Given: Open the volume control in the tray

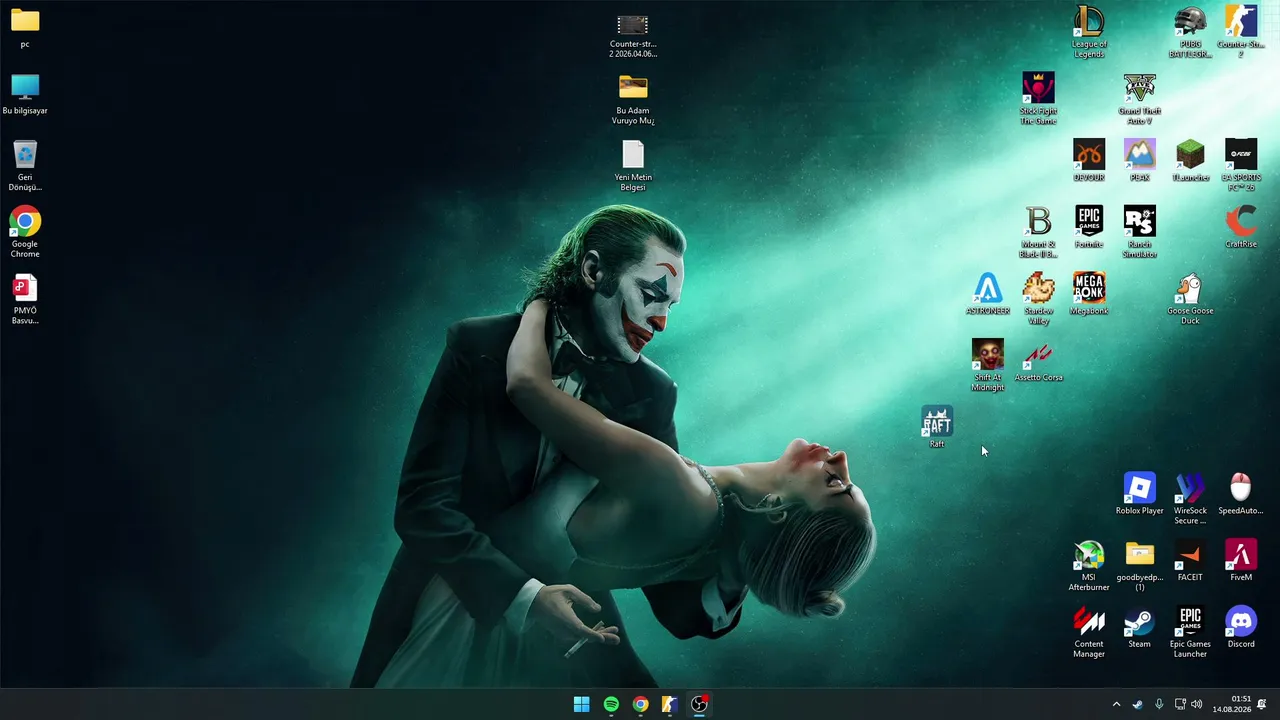Looking at the screenshot, I should (x=1197, y=704).
